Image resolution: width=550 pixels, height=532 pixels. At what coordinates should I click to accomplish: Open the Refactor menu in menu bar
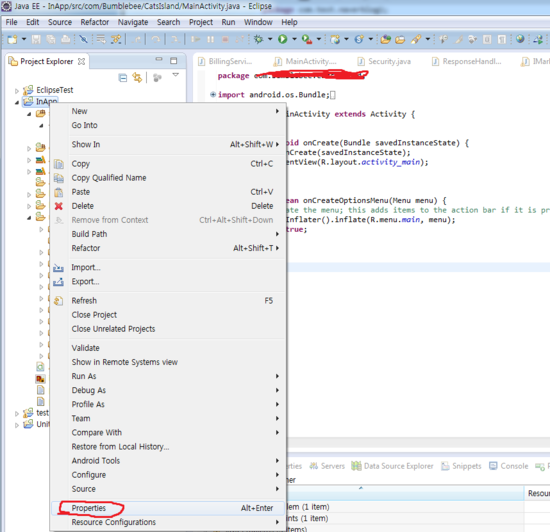point(95,22)
